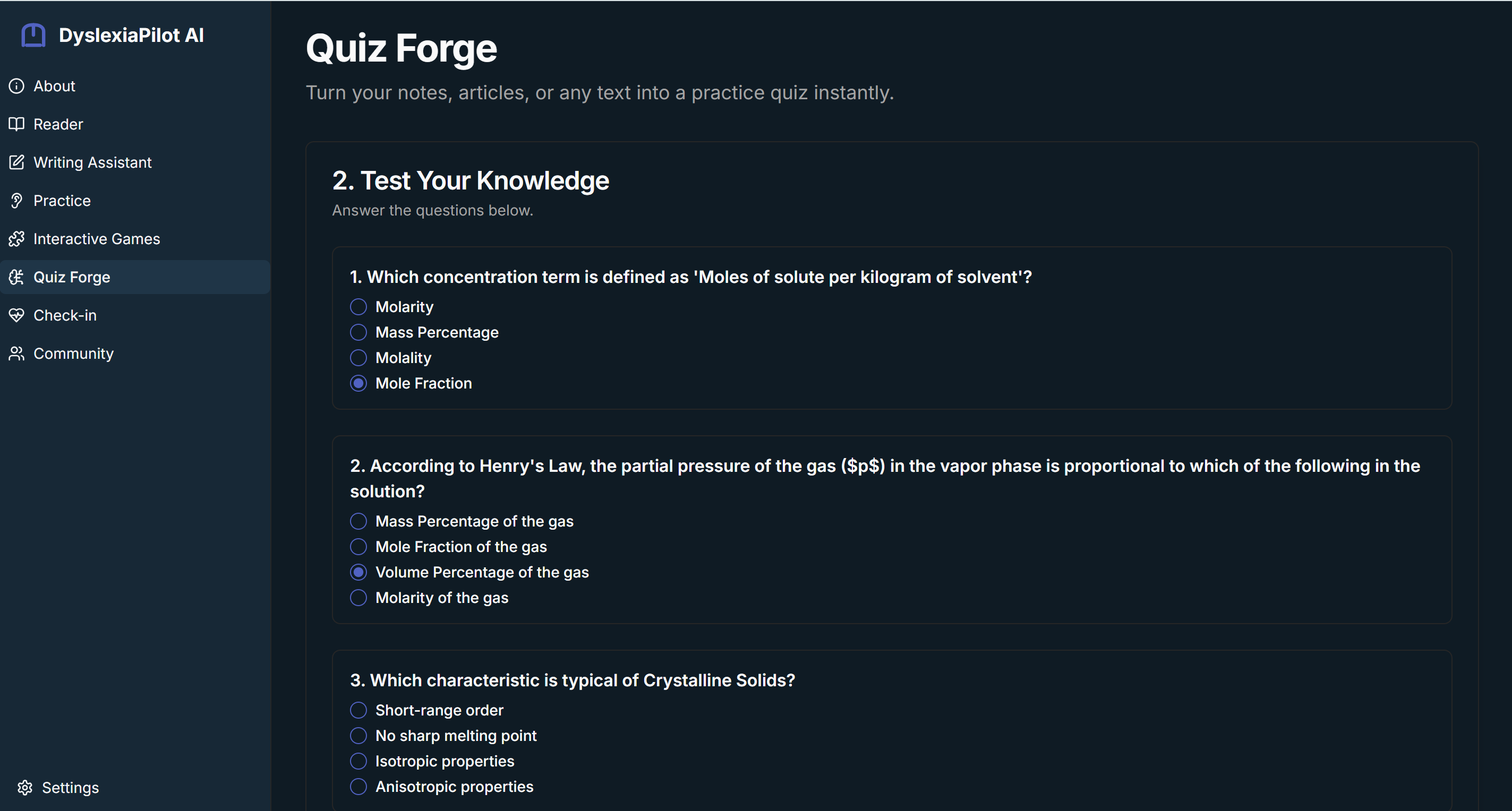Image resolution: width=1512 pixels, height=811 pixels.
Task: Choose Mass Percentage of the gas
Action: [358, 521]
